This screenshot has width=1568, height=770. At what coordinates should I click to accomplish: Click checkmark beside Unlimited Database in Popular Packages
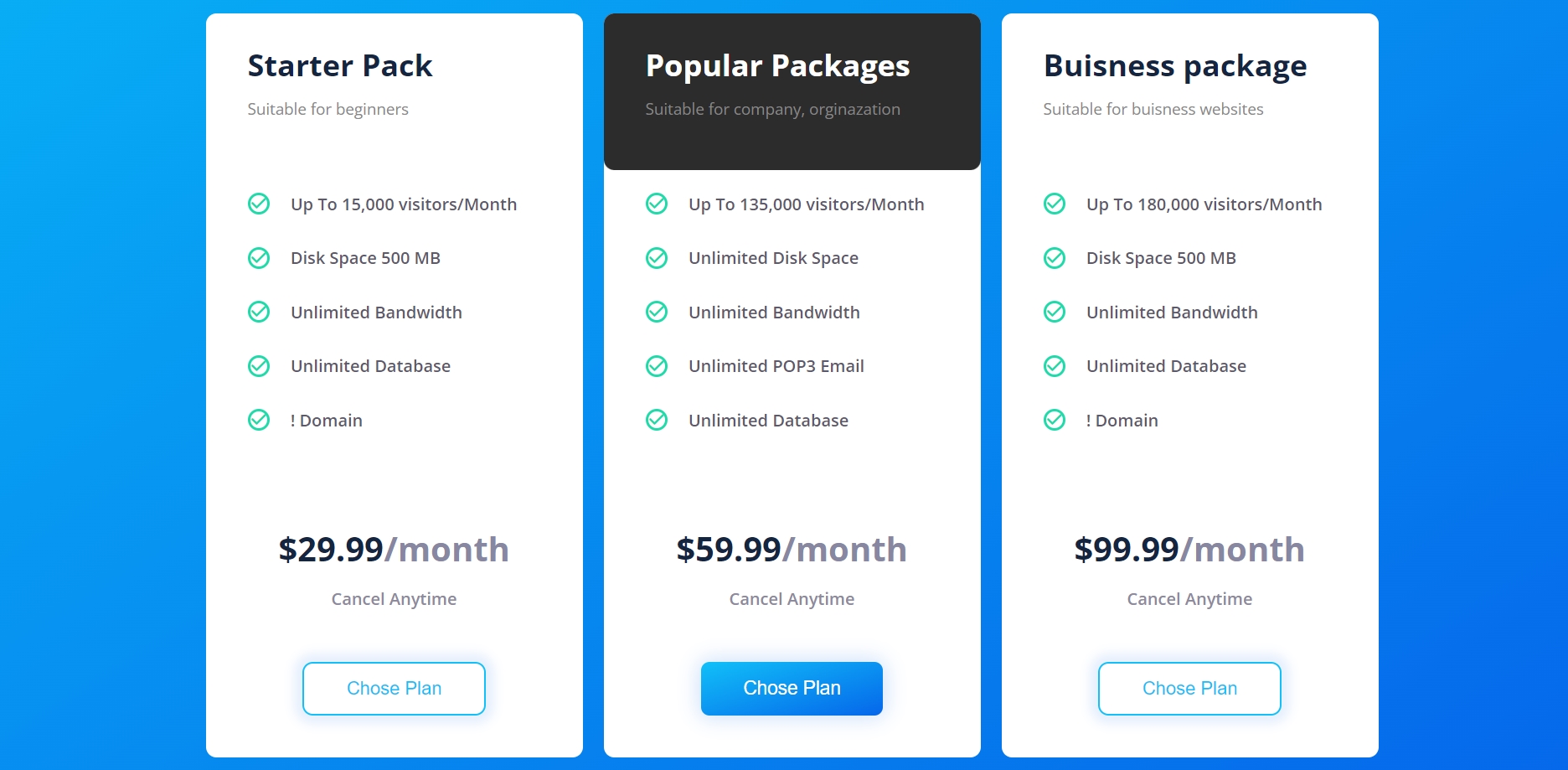657,420
